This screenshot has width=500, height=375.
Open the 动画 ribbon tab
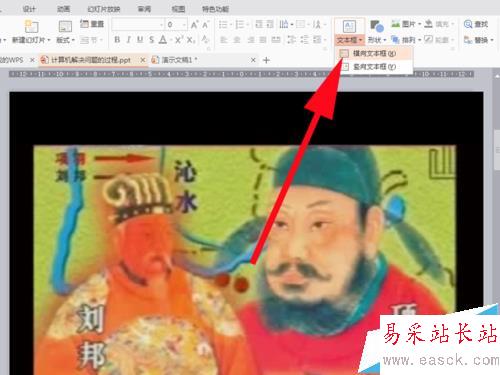(x=63, y=9)
